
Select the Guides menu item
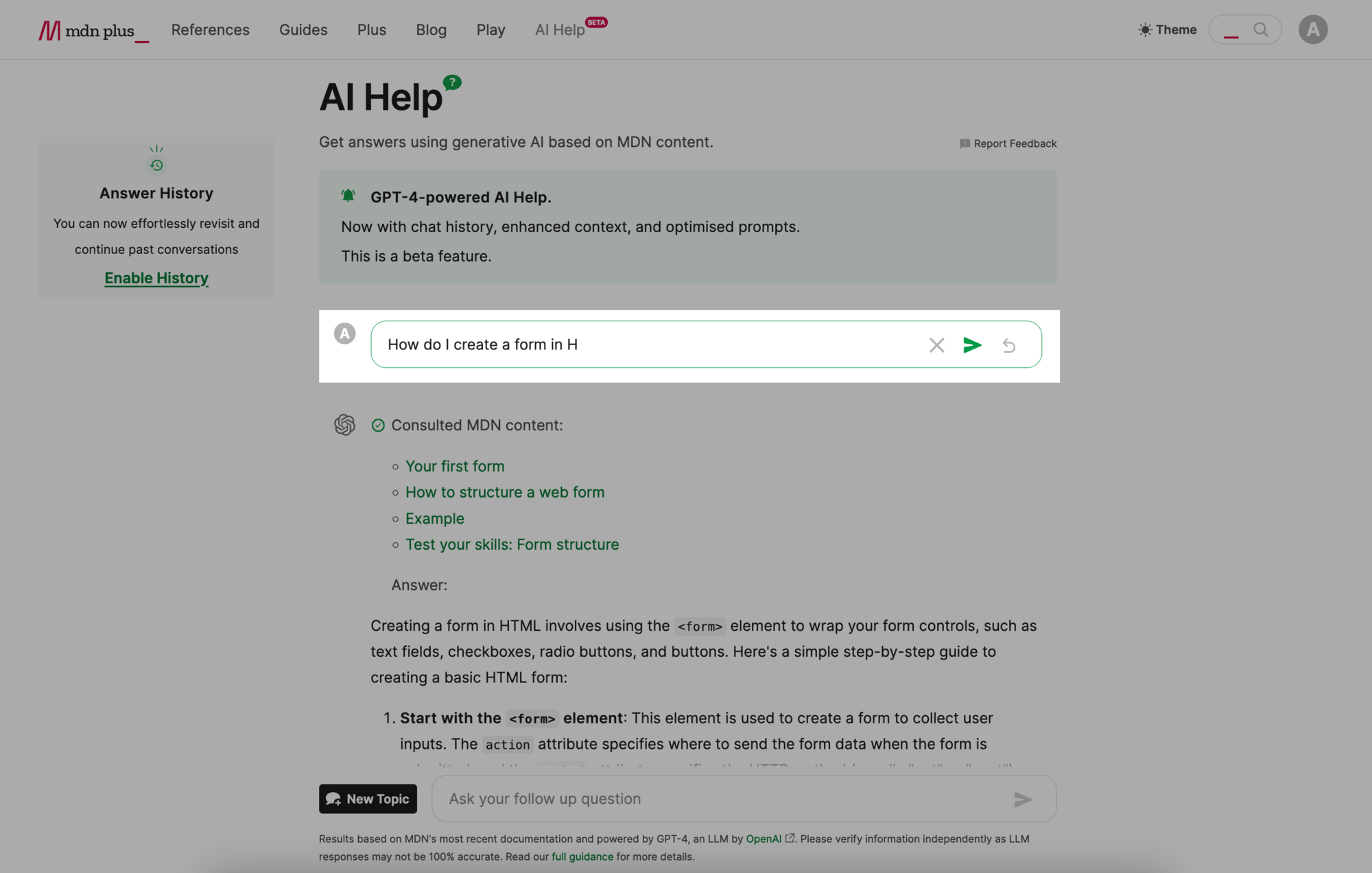(303, 29)
